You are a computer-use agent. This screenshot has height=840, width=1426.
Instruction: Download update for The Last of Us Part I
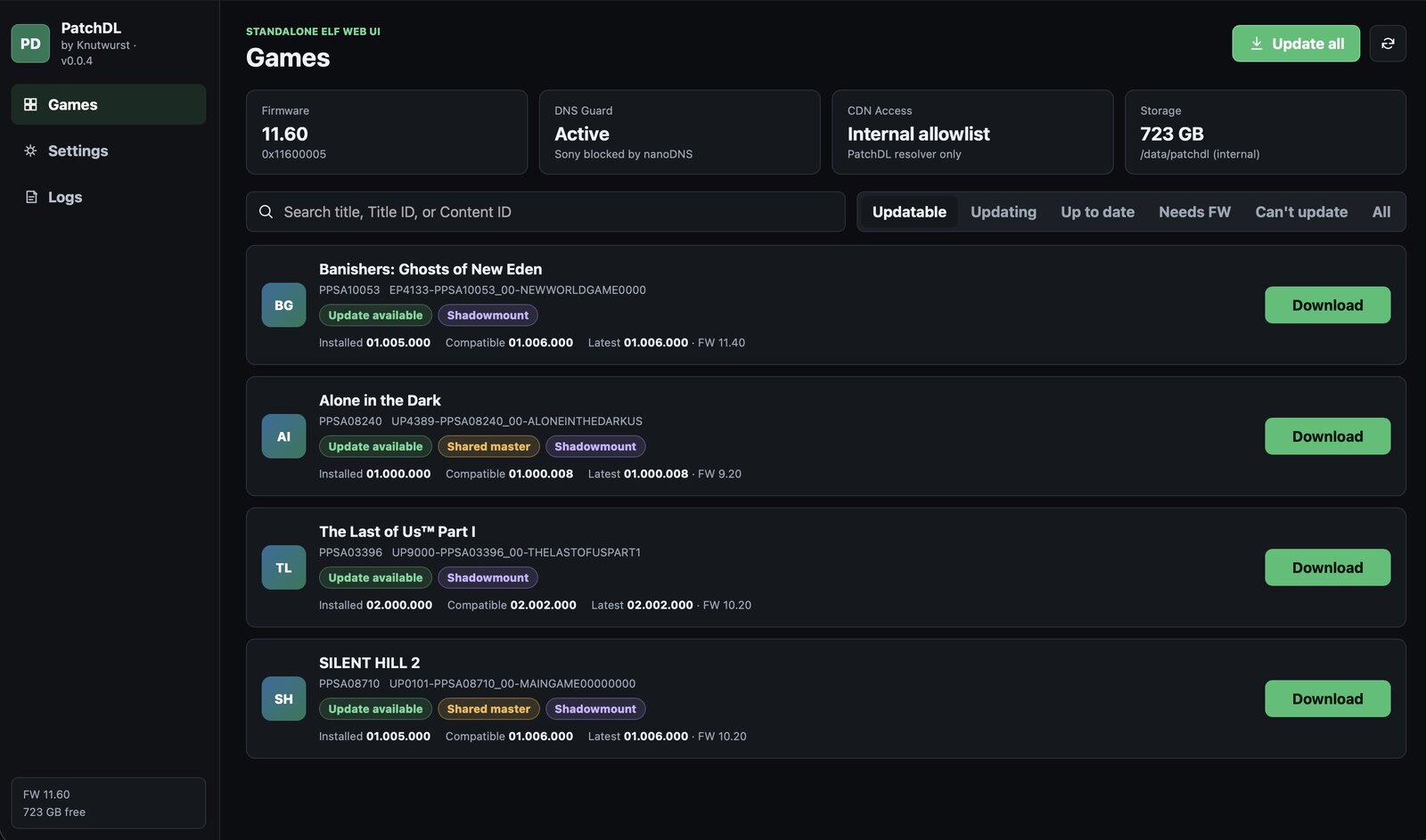point(1327,567)
